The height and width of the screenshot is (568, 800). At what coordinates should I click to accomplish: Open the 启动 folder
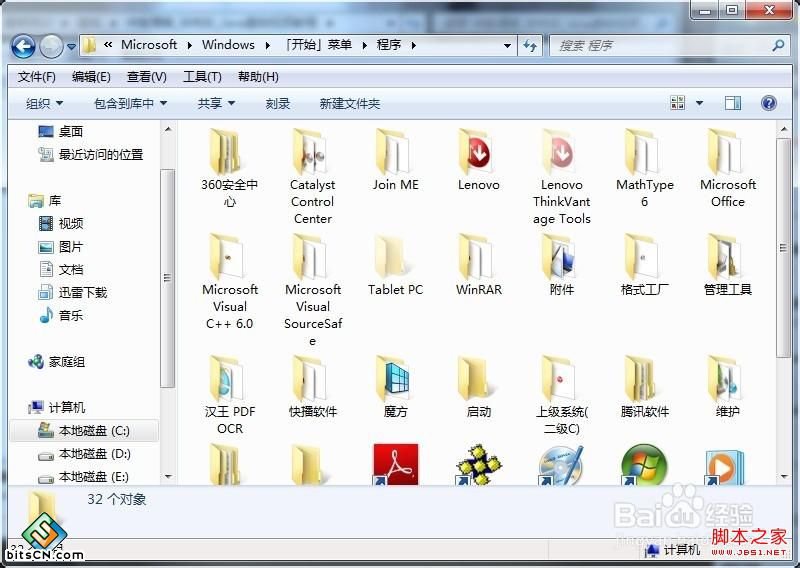[x=478, y=386]
